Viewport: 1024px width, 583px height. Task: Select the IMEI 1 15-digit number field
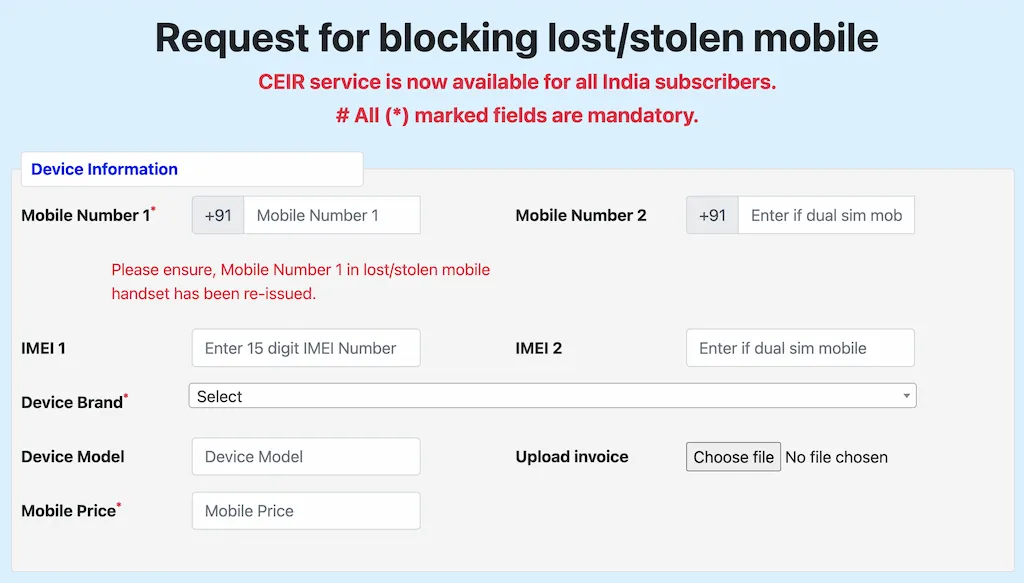pos(305,348)
